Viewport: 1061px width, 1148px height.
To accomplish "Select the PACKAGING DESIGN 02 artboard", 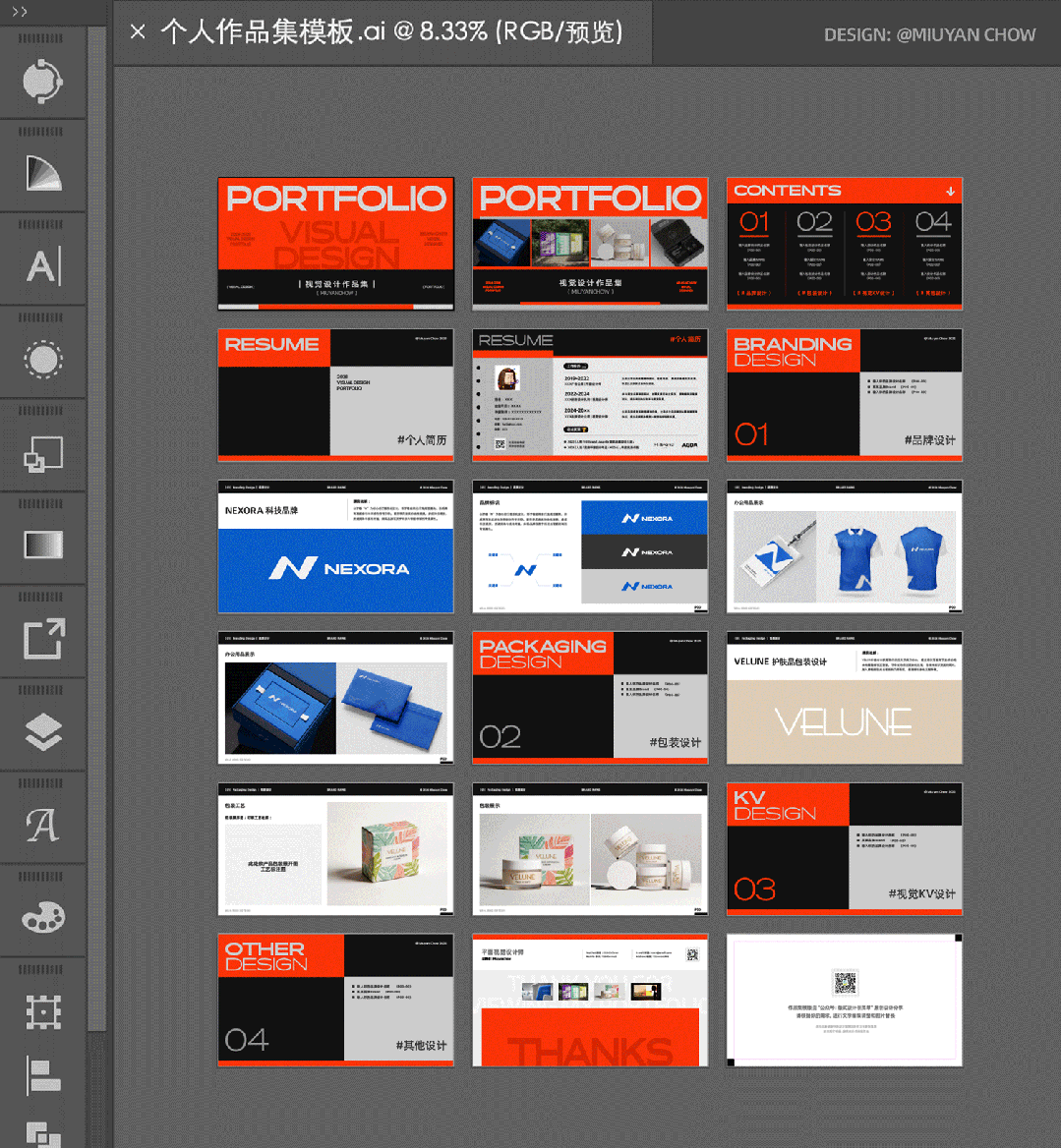I will pos(589,698).
